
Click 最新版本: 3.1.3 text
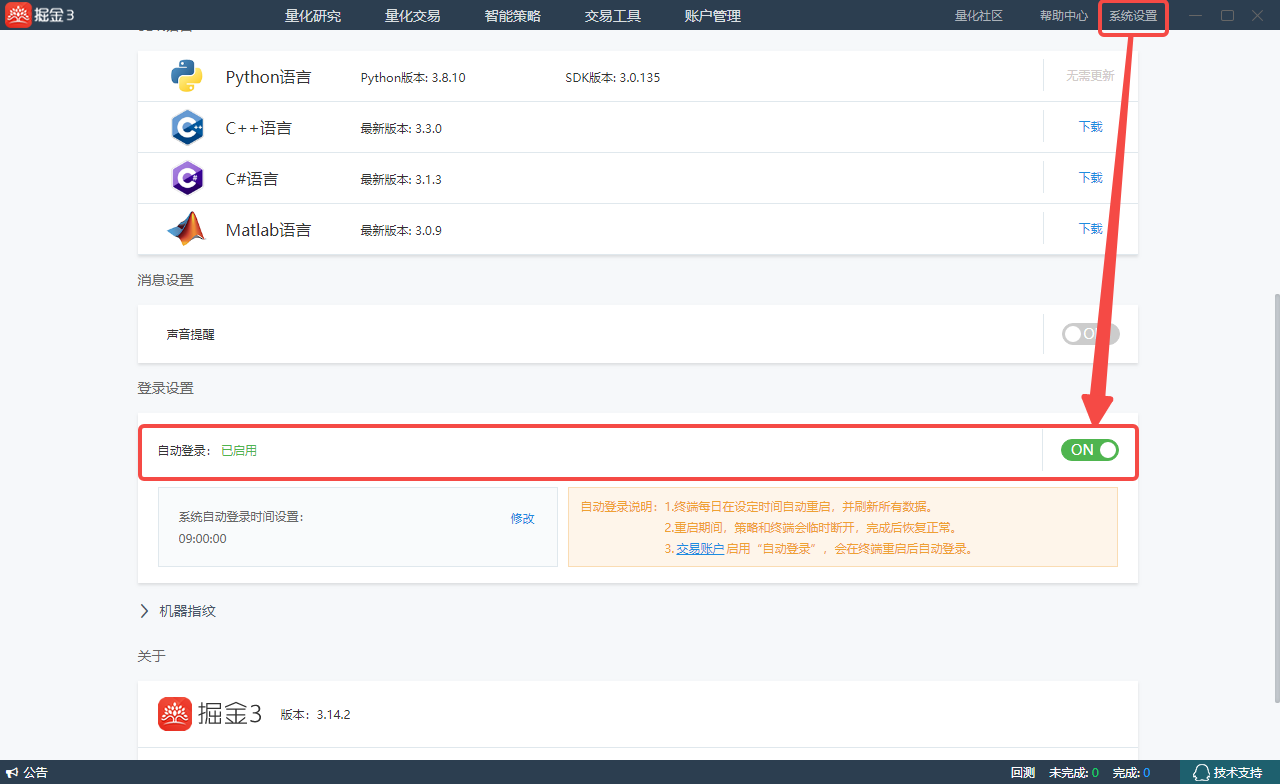[401, 179]
